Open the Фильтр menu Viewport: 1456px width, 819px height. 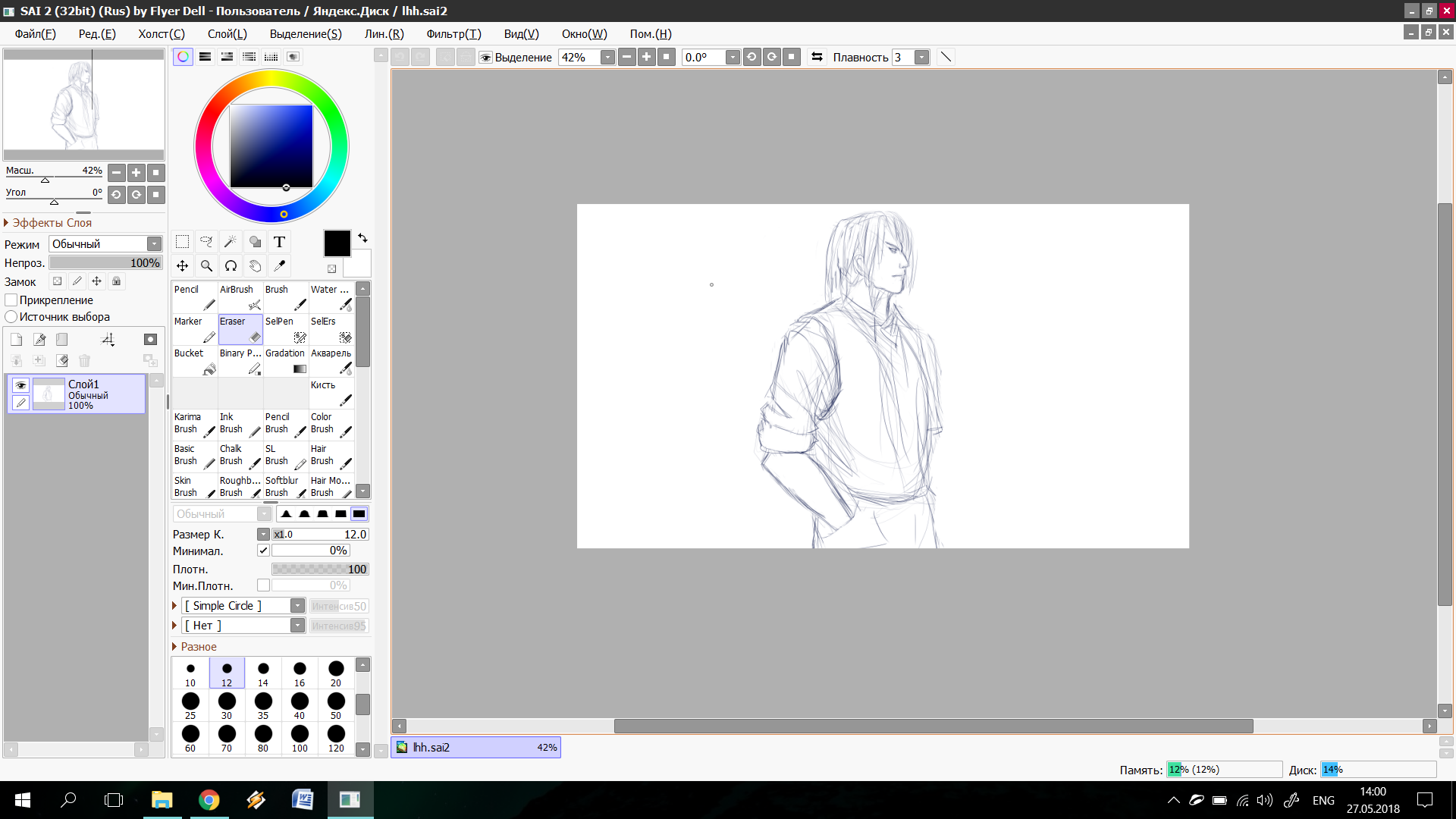pos(453,34)
